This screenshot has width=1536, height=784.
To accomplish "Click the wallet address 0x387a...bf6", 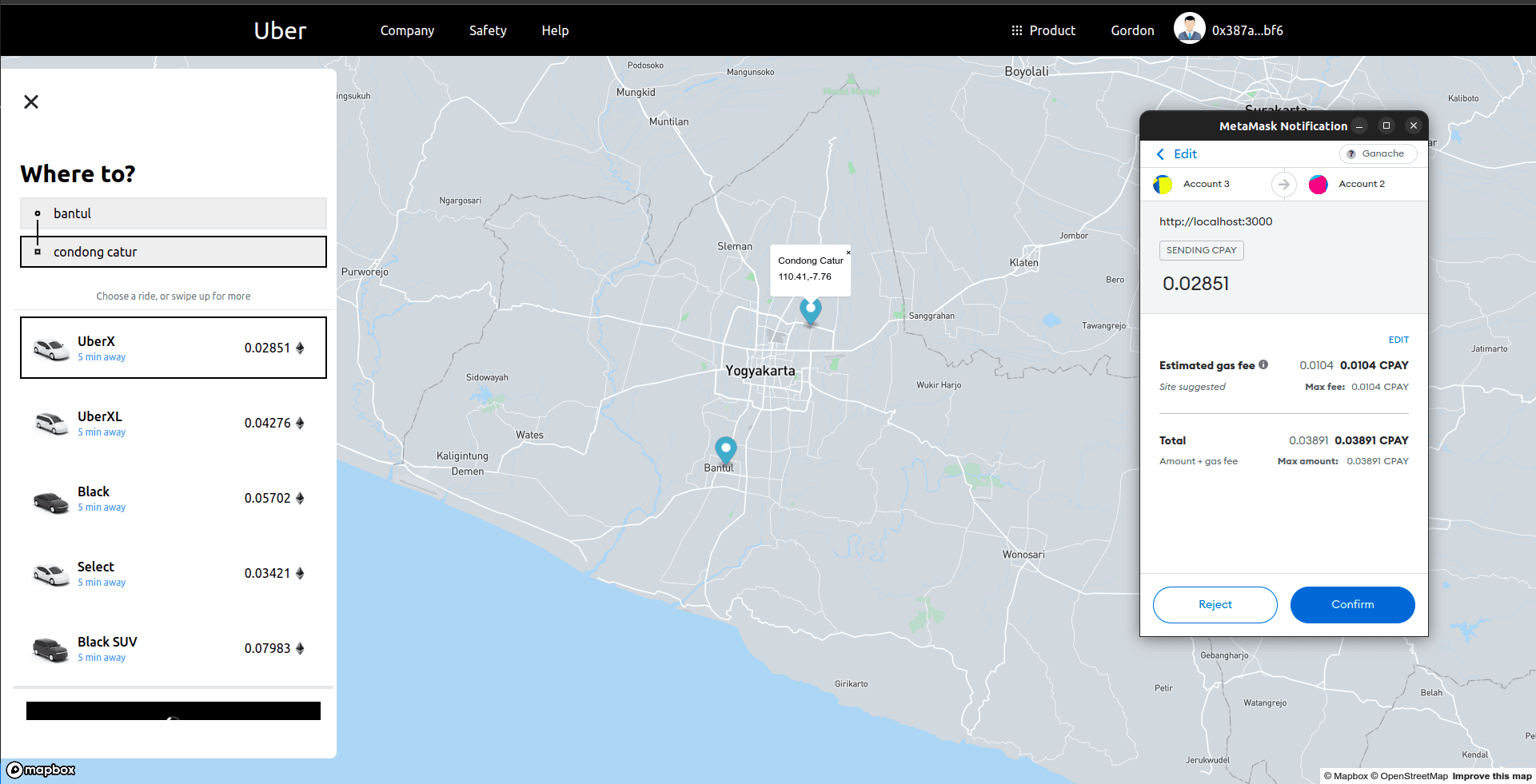I will (x=1247, y=30).
